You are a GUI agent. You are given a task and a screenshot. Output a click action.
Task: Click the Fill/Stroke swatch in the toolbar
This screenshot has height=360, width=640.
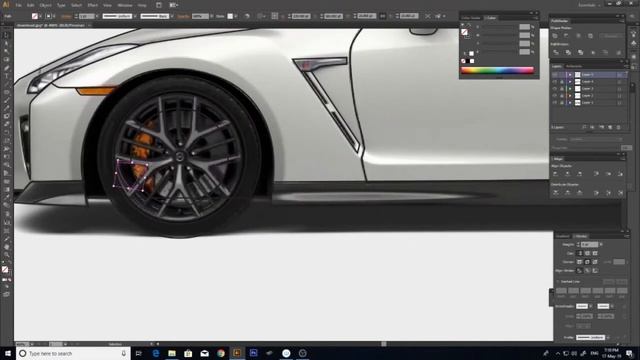(x=5, y=270)
